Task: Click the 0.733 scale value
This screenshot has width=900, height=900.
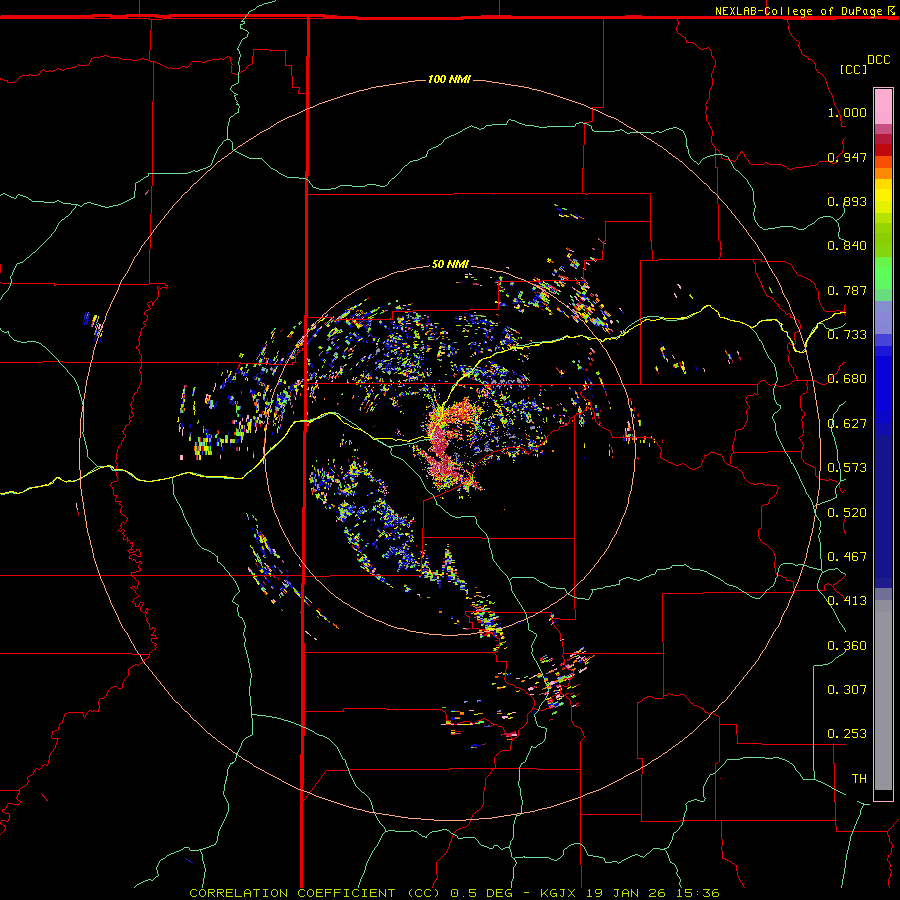Action: [847, 335]
